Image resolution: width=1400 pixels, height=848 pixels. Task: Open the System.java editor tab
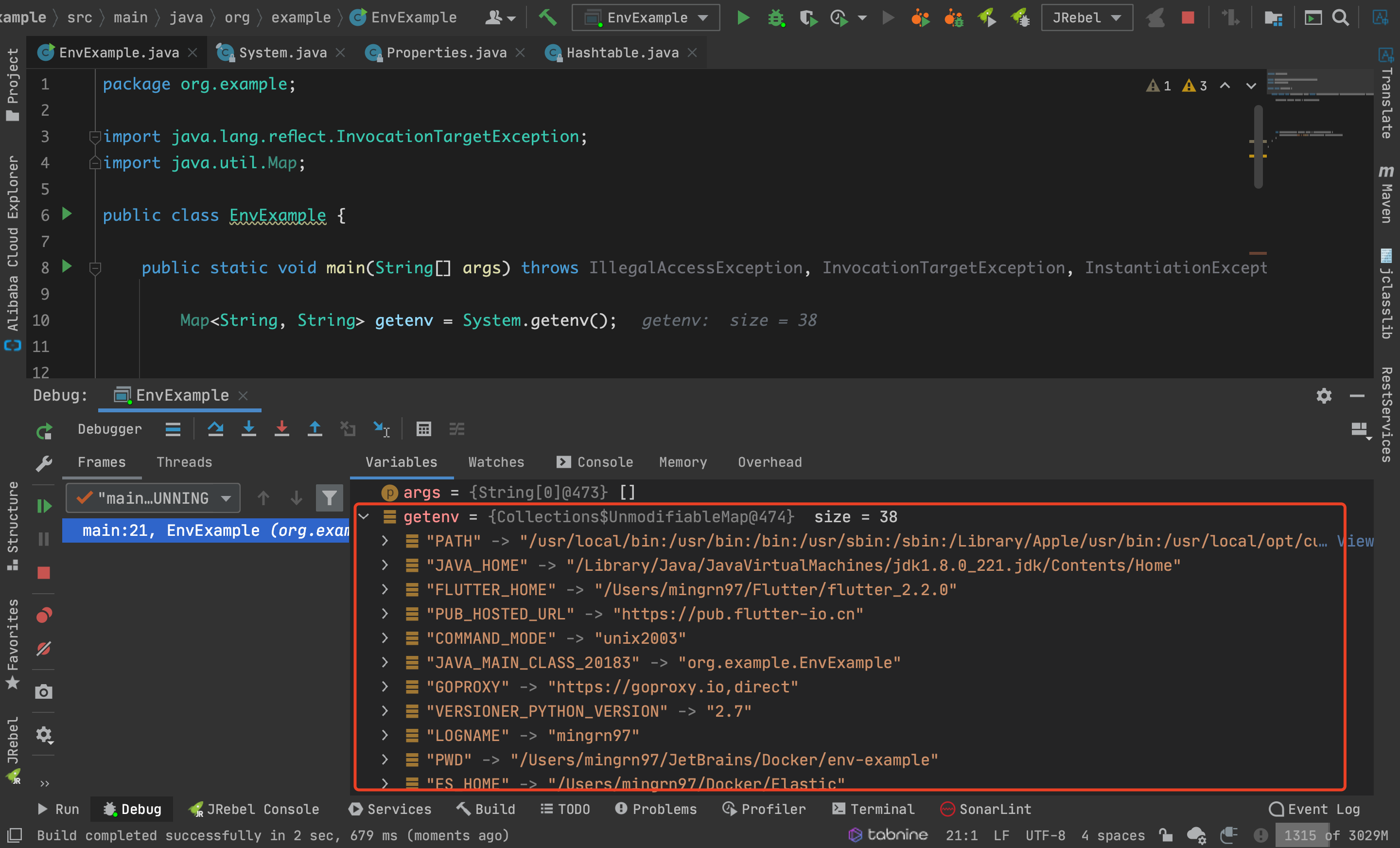(x=282, y=53)
